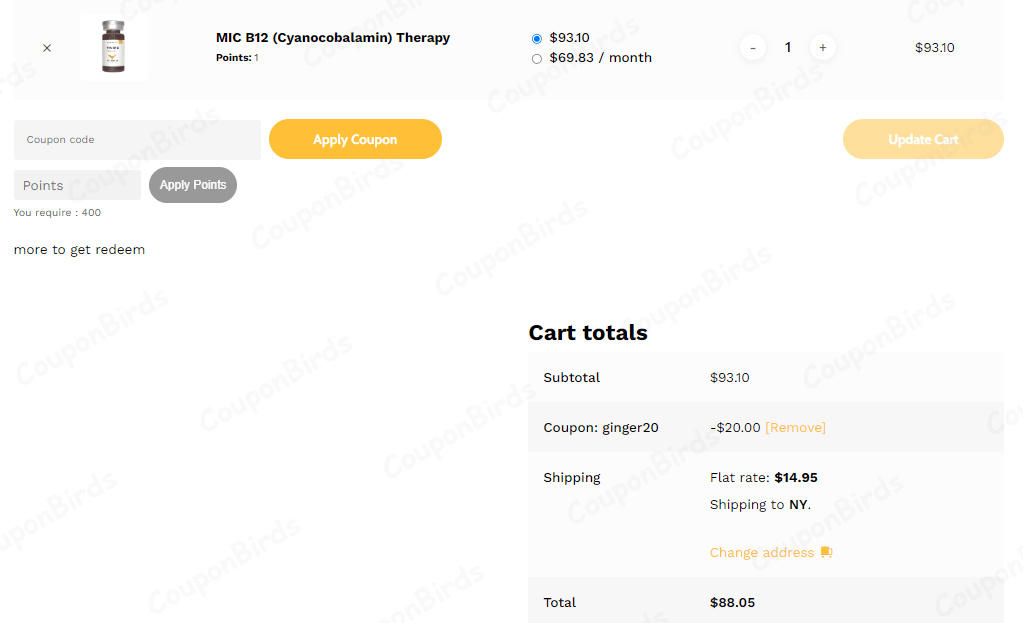Click the 'more to get redeem' link
The width and height of the screenshot is (1023, 623).
[x=79, y=249]
